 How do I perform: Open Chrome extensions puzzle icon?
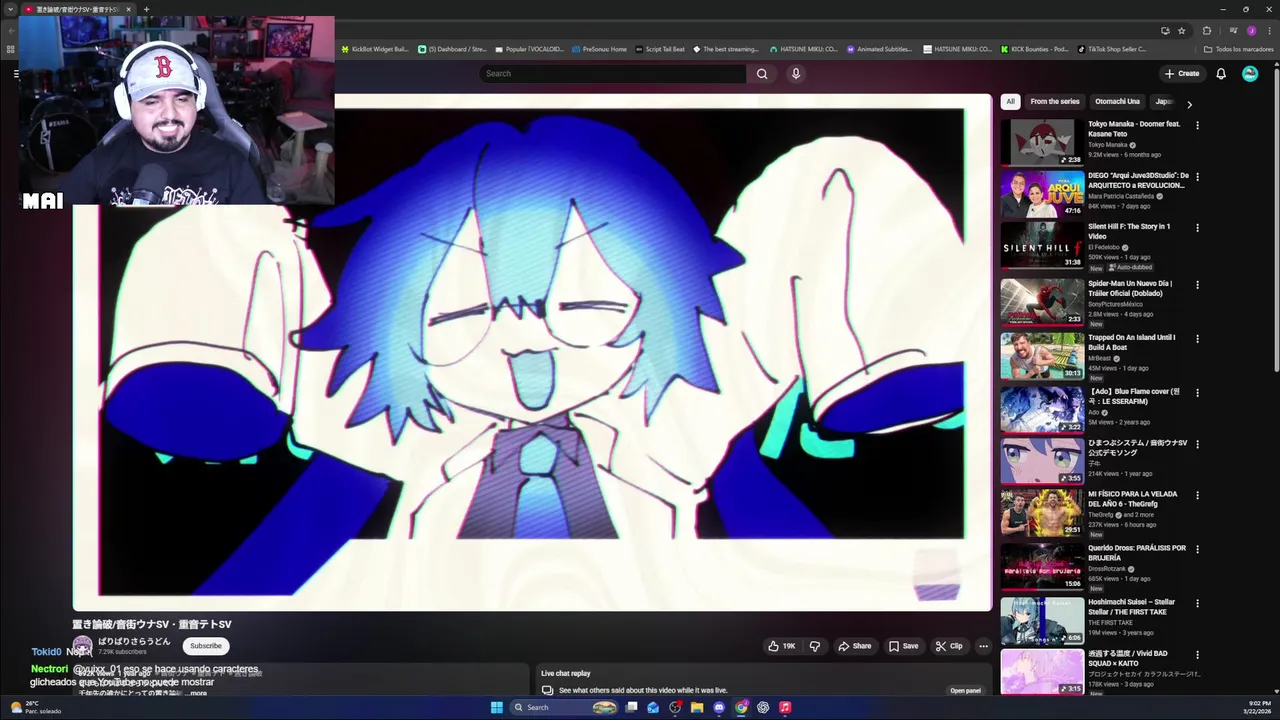1207,31
